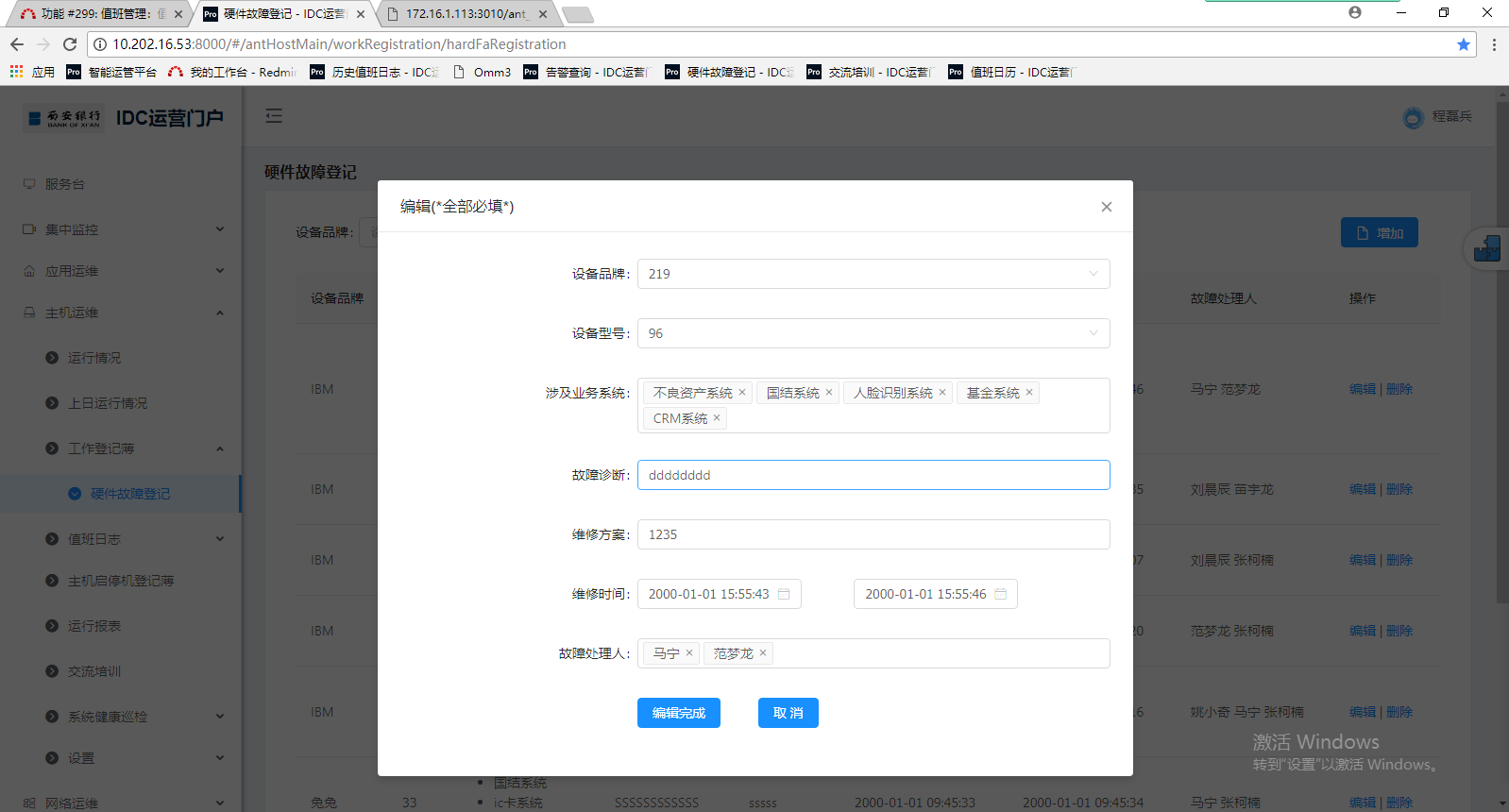Open Chrome menu three dots

[x=1494, y=44]
